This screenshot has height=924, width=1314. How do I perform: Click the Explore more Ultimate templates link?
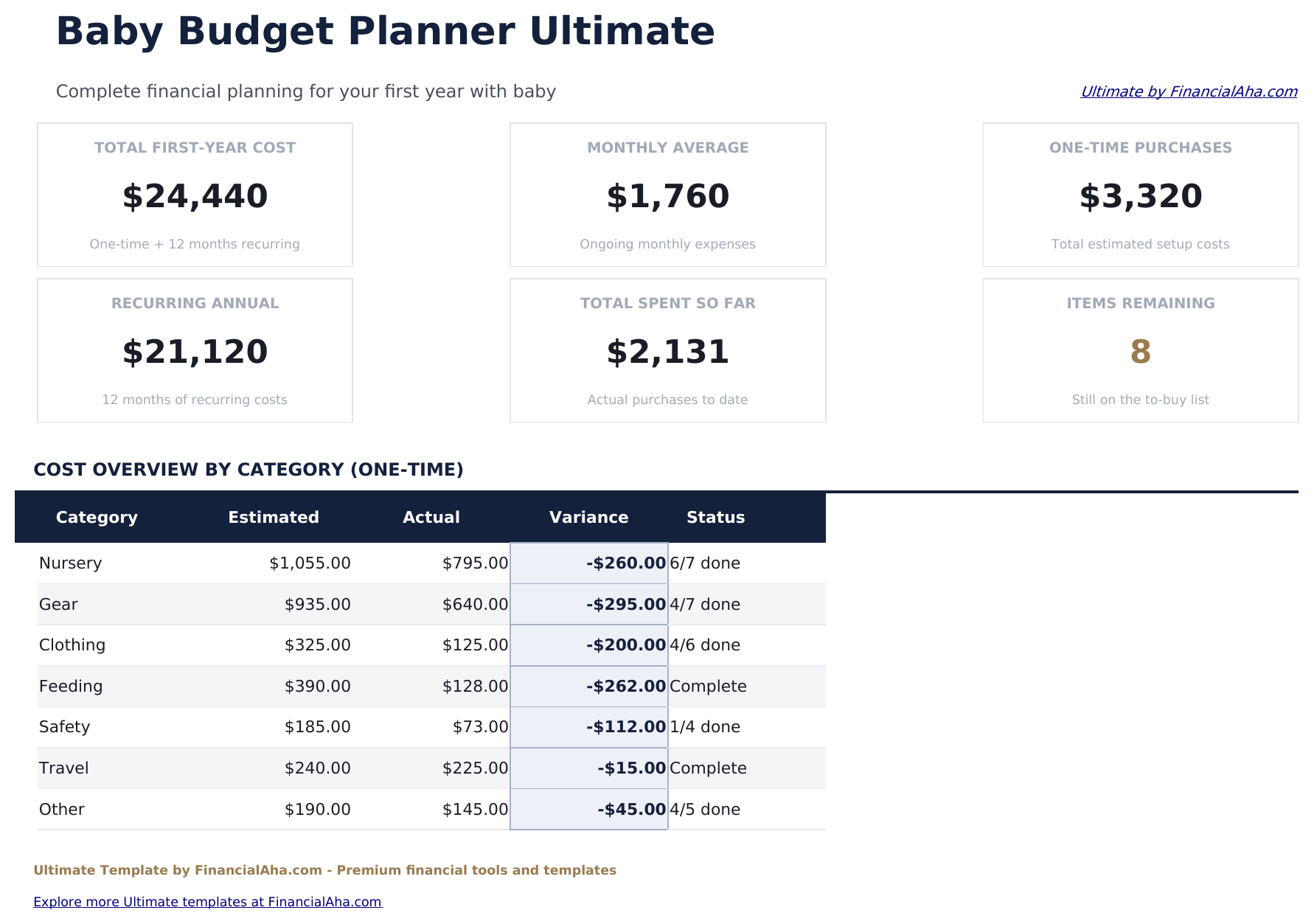[209, 901]
